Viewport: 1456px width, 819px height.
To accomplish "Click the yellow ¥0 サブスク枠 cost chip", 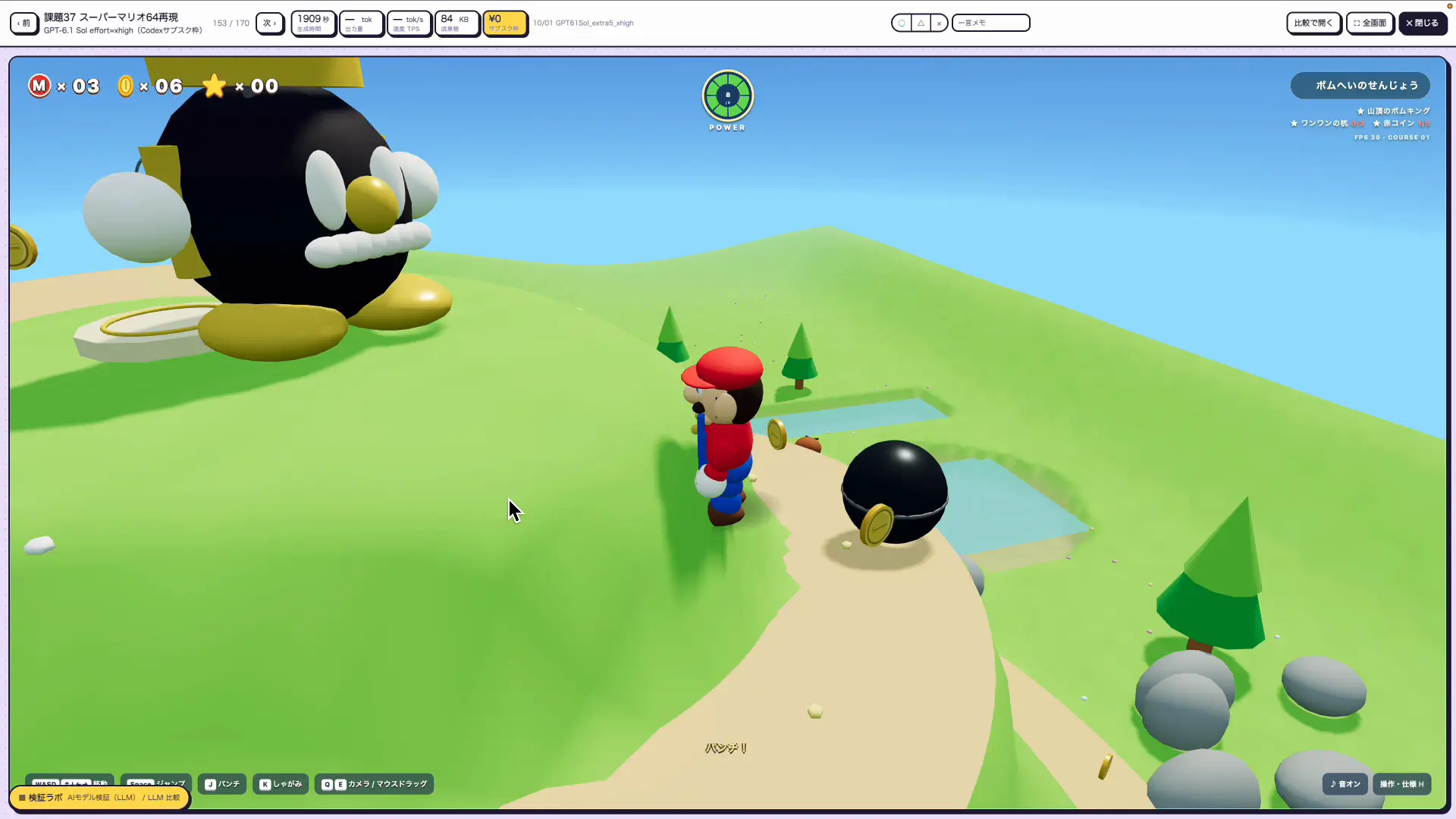I will pyautogui.click(x=504, y=23).
